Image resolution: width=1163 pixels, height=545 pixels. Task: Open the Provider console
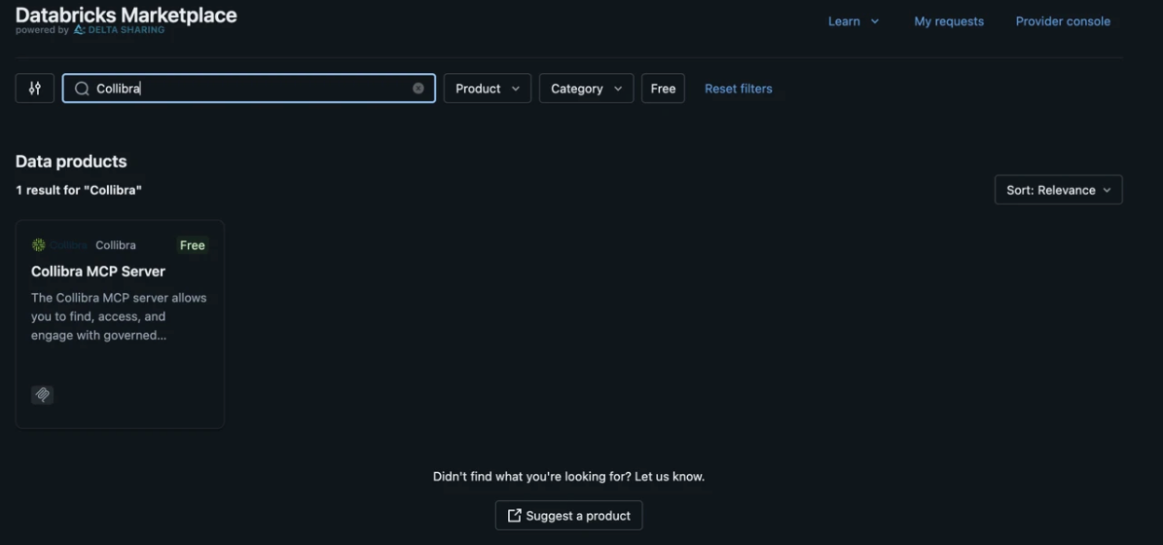coord(1063,22)
